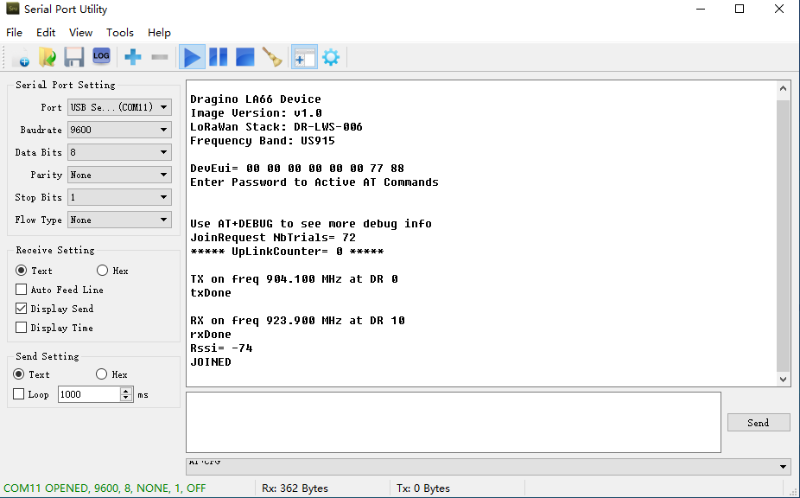The image size is (800, 498).
Task: Open the Stop Bits dropdown
Action: click(x=119, y=197)
